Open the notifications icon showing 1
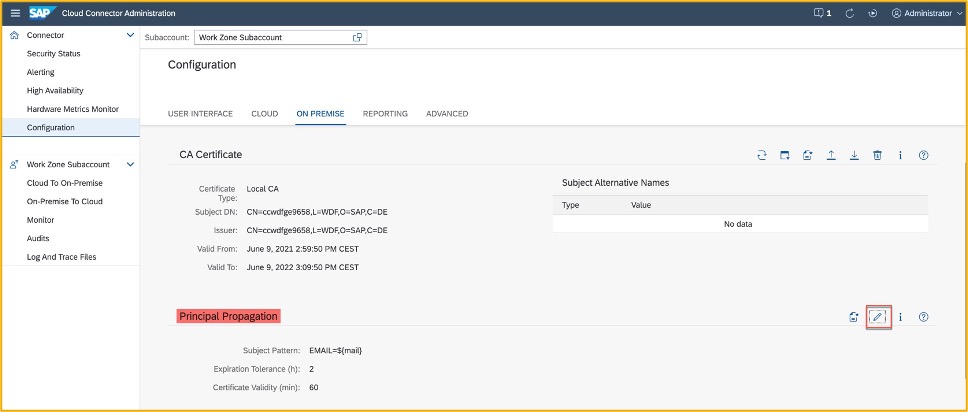 (822, 13)
